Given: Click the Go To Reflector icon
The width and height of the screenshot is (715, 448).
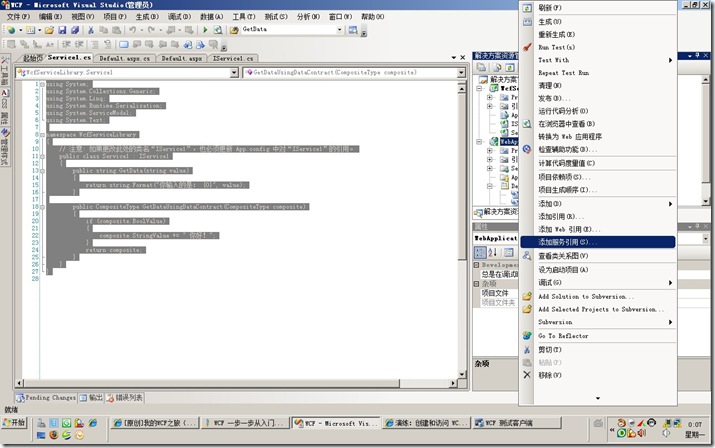Looking at the screenshot, I should click(x=527, y=336).
